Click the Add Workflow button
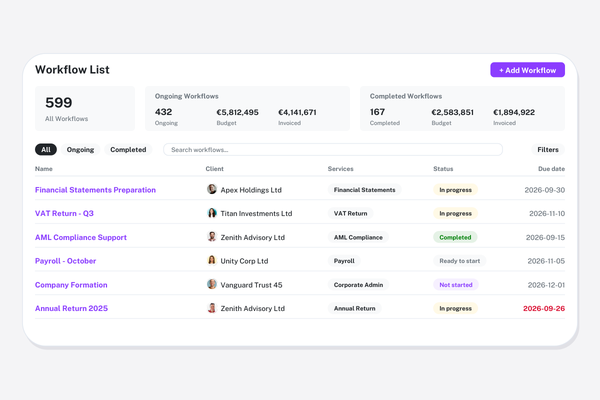 click(x=527, y=70)
